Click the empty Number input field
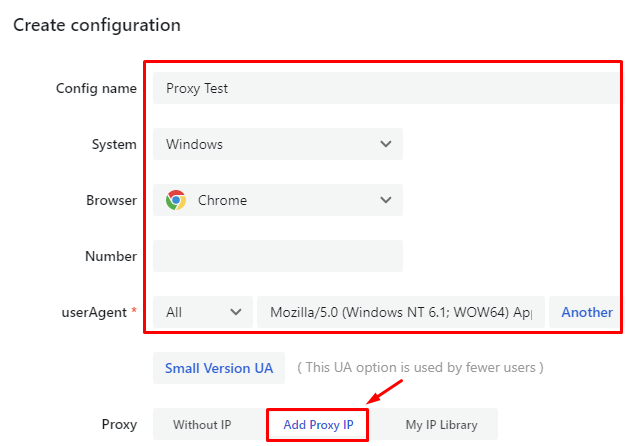The width and height of the screenshot is (626, 446). [278, 256]
